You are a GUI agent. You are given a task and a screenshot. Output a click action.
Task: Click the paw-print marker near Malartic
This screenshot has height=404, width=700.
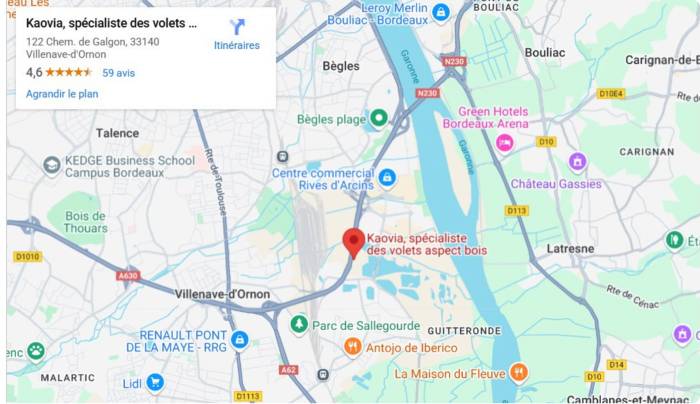(35, 352)
